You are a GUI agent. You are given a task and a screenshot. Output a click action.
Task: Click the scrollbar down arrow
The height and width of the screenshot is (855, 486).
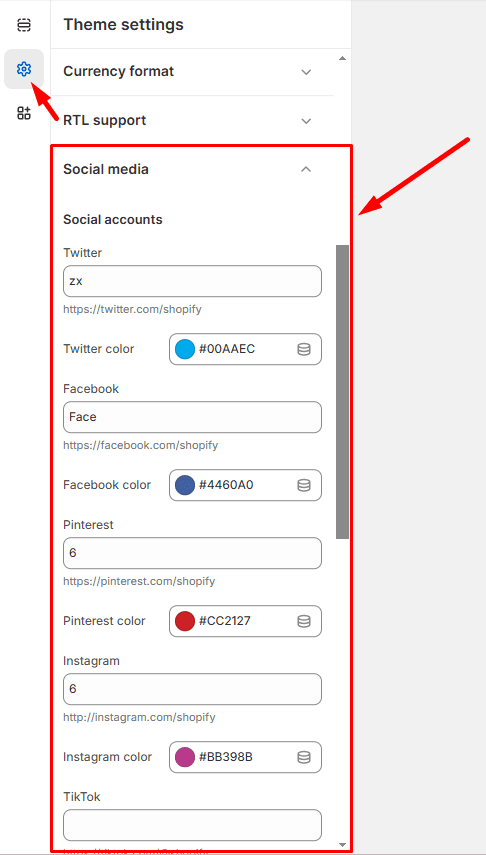pyautogui.click(x=342, y=845)
